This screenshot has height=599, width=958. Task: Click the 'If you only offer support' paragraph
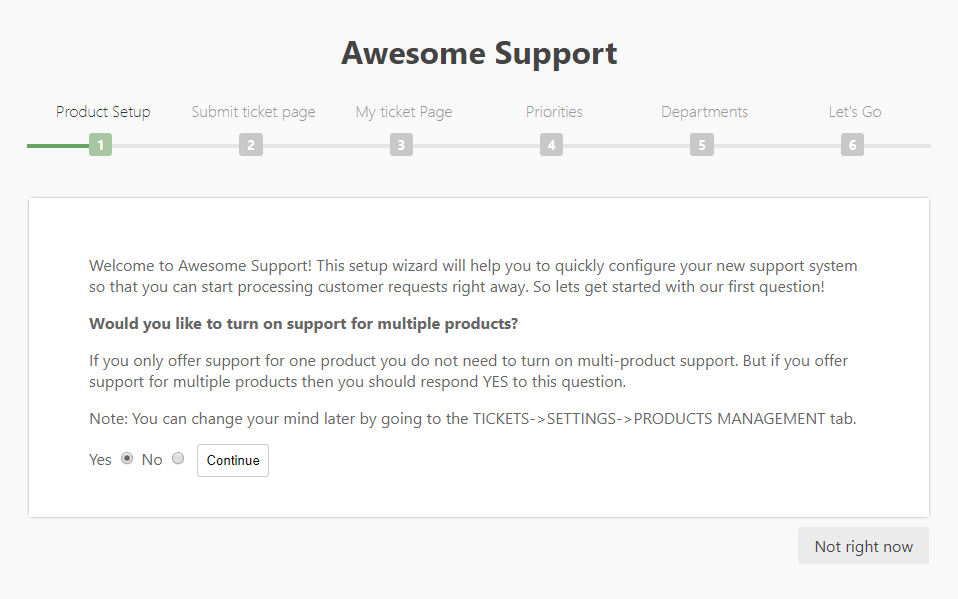tap(469, 371)
